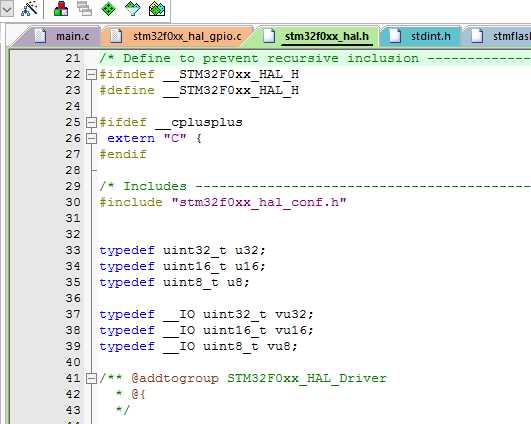Click "@addtogroup" on line 41

[175, 378]
